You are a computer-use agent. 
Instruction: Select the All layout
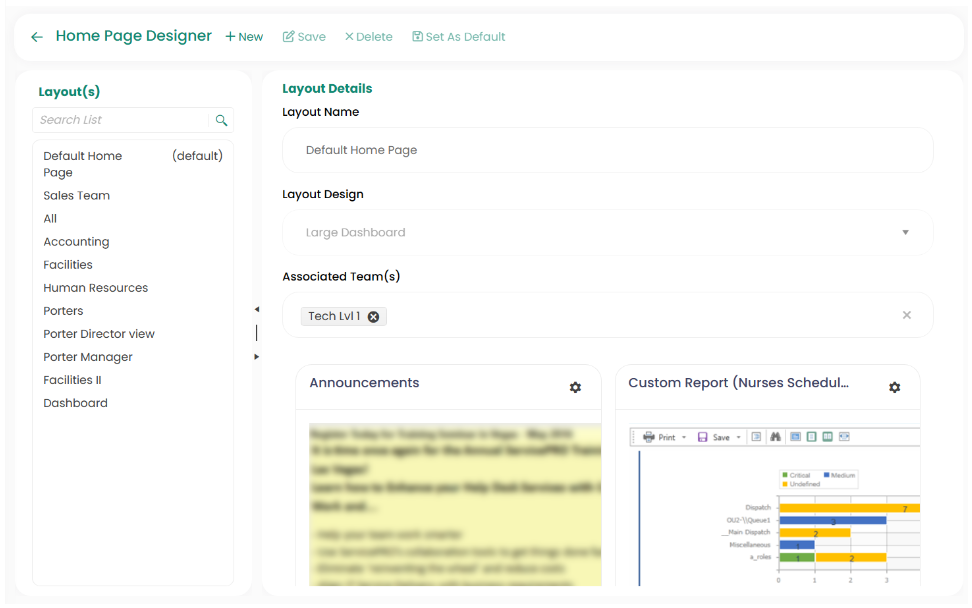133,219
